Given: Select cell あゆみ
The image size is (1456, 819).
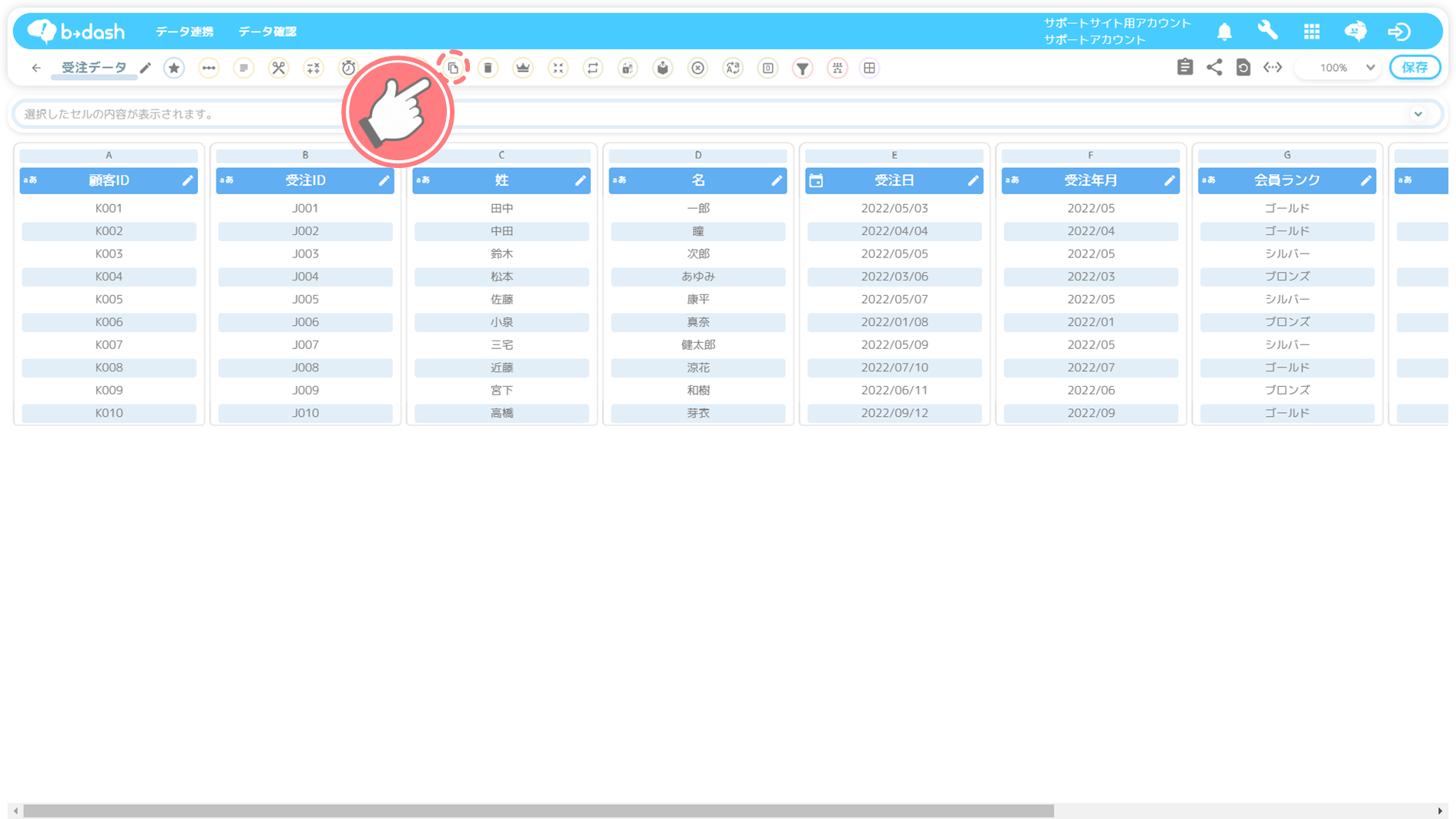Looking at the screenshot, I should pos(698,277).
